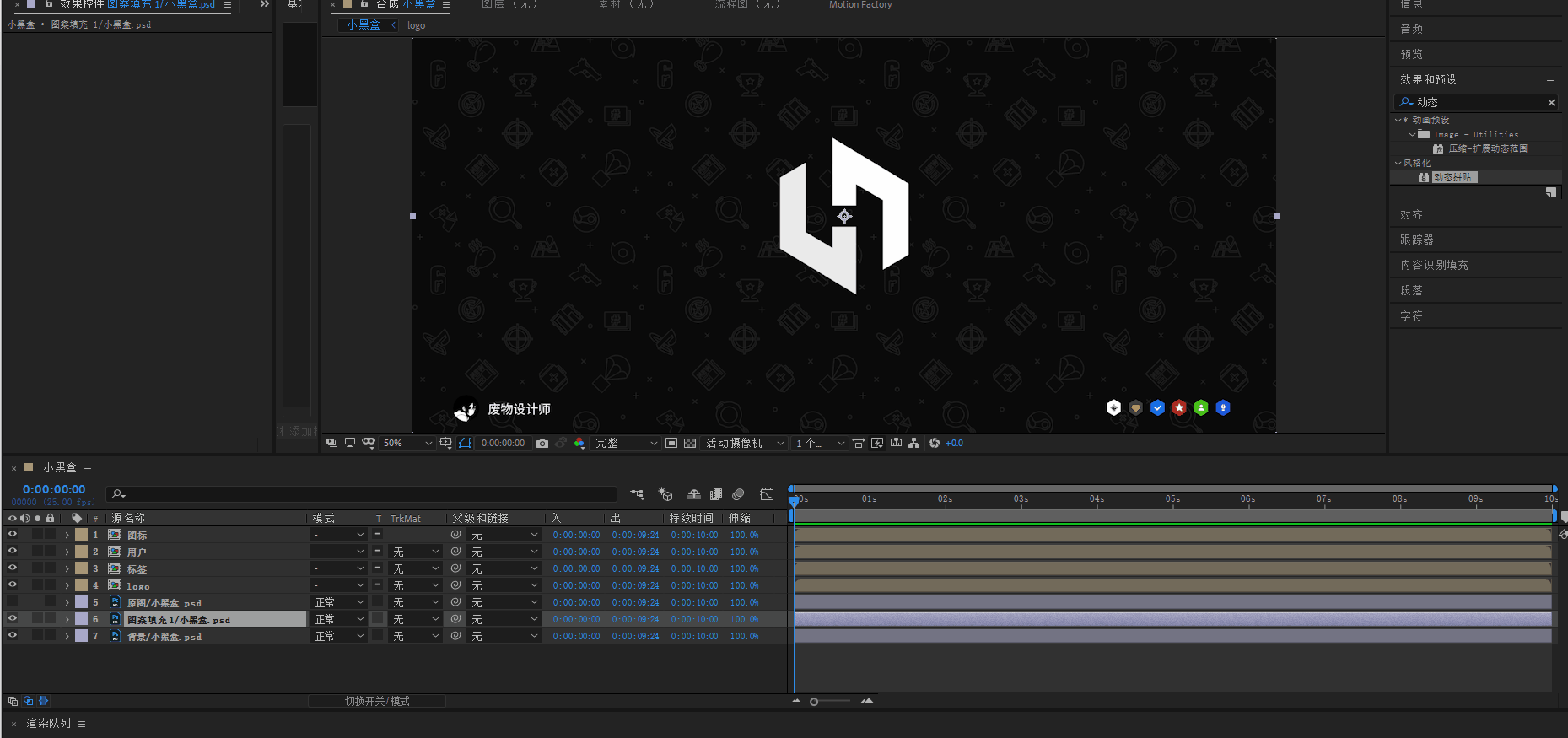Screen dimensions: 1568x738
Task: Click the 切换开关/模式 button
Action: (377, 702)
